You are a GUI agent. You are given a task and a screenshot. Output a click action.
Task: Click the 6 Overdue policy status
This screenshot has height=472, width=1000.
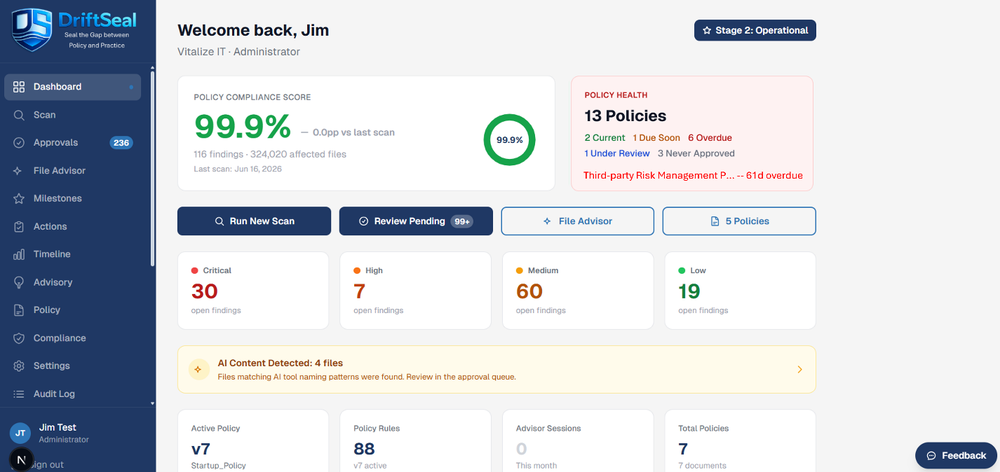pyautogui.click(x=710, y=138)
